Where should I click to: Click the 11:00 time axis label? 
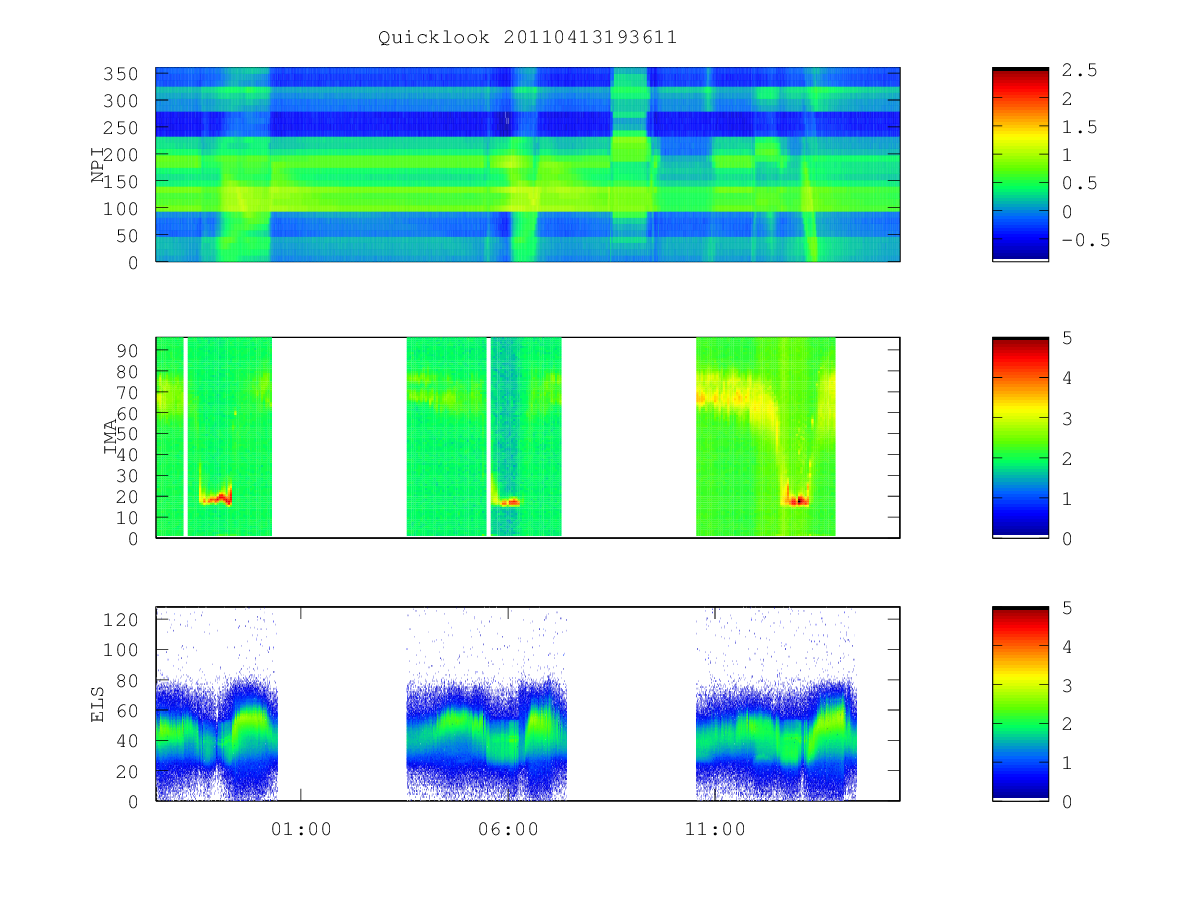[x=715, y=829]
